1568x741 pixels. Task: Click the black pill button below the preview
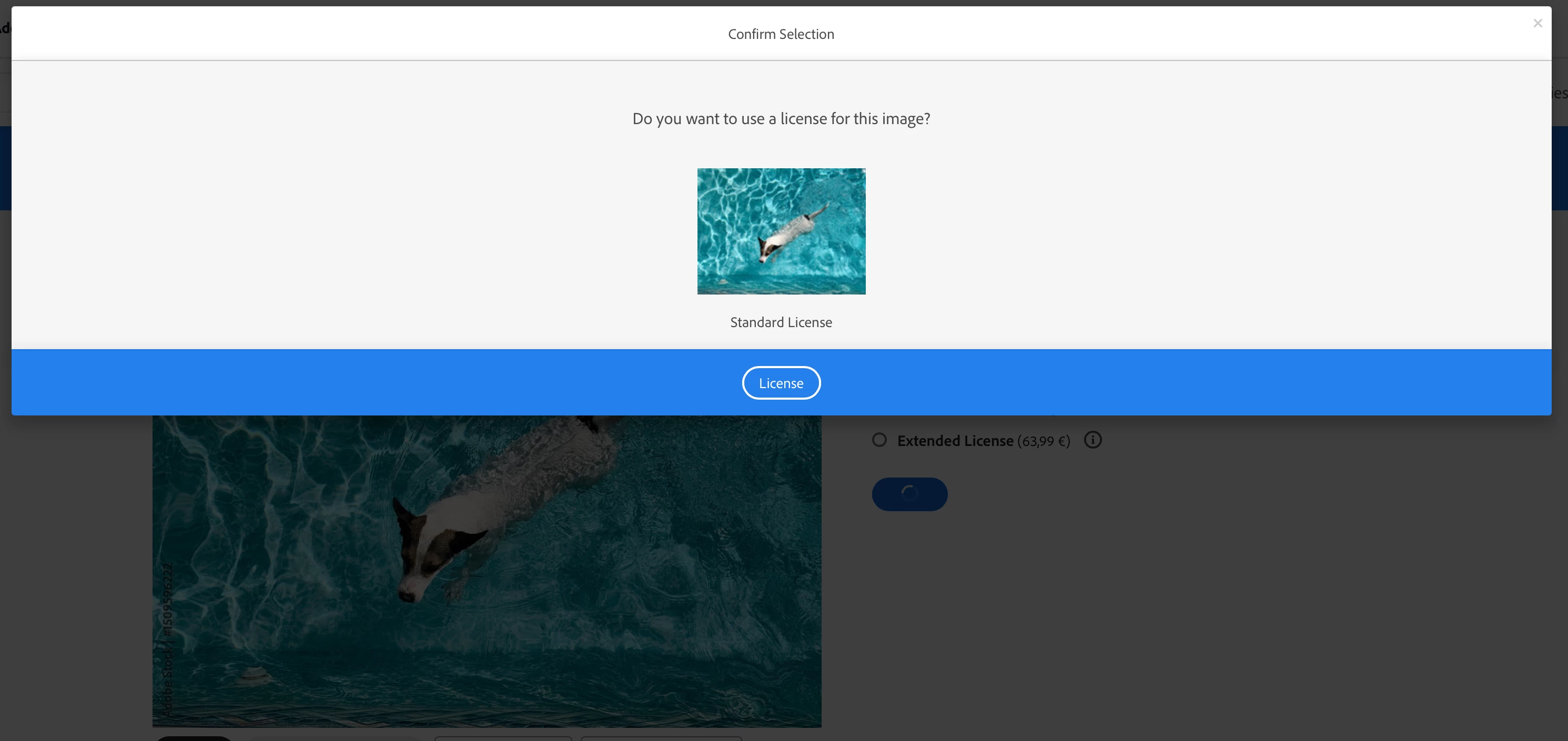click(194, 738)
